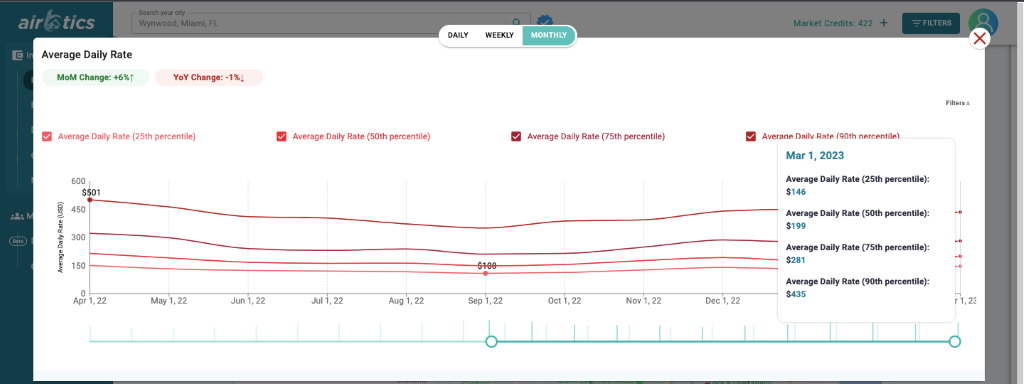The width and height of the screenshot is (1024, 384).
Task: Click the $435 value in tooltip
Action: pyautogui.click(x=796, y=294)
